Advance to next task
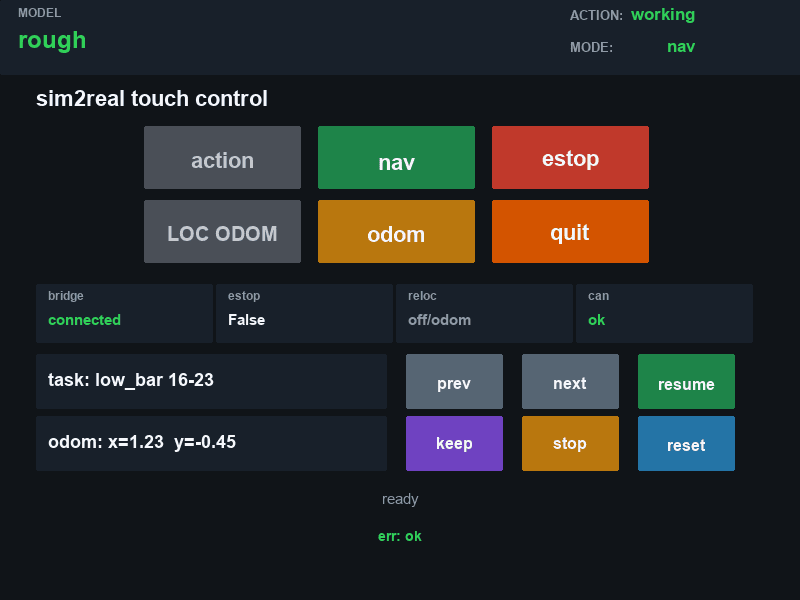Screen dimensions: 800x600 [570, 382]
